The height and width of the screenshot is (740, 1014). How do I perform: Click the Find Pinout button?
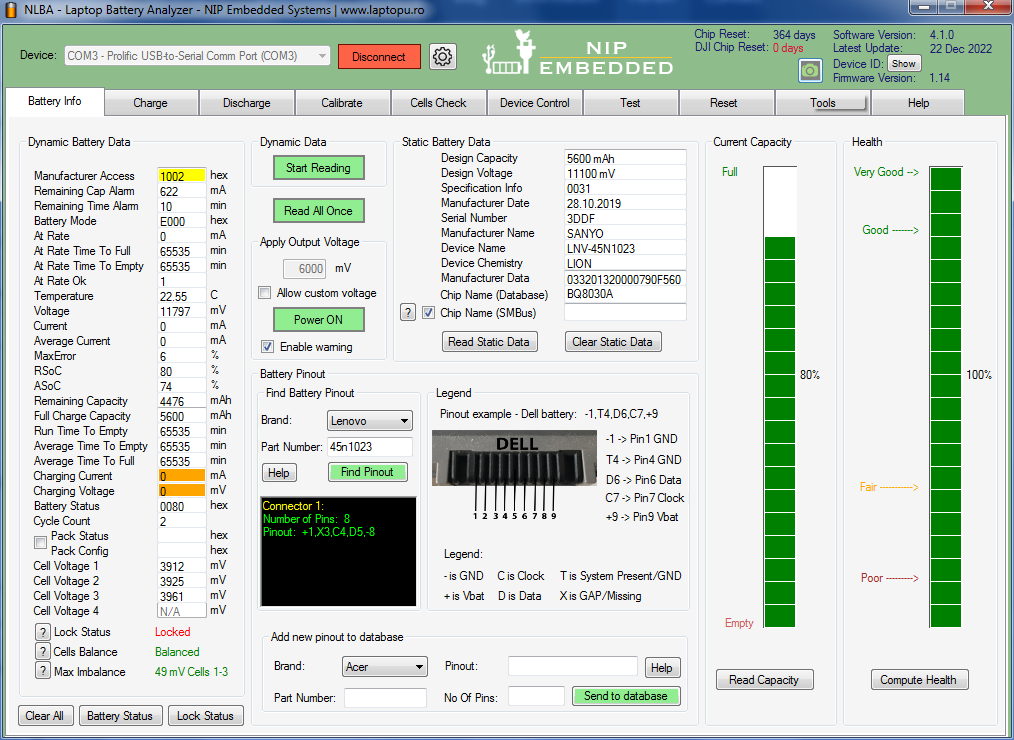coord(367,472)
